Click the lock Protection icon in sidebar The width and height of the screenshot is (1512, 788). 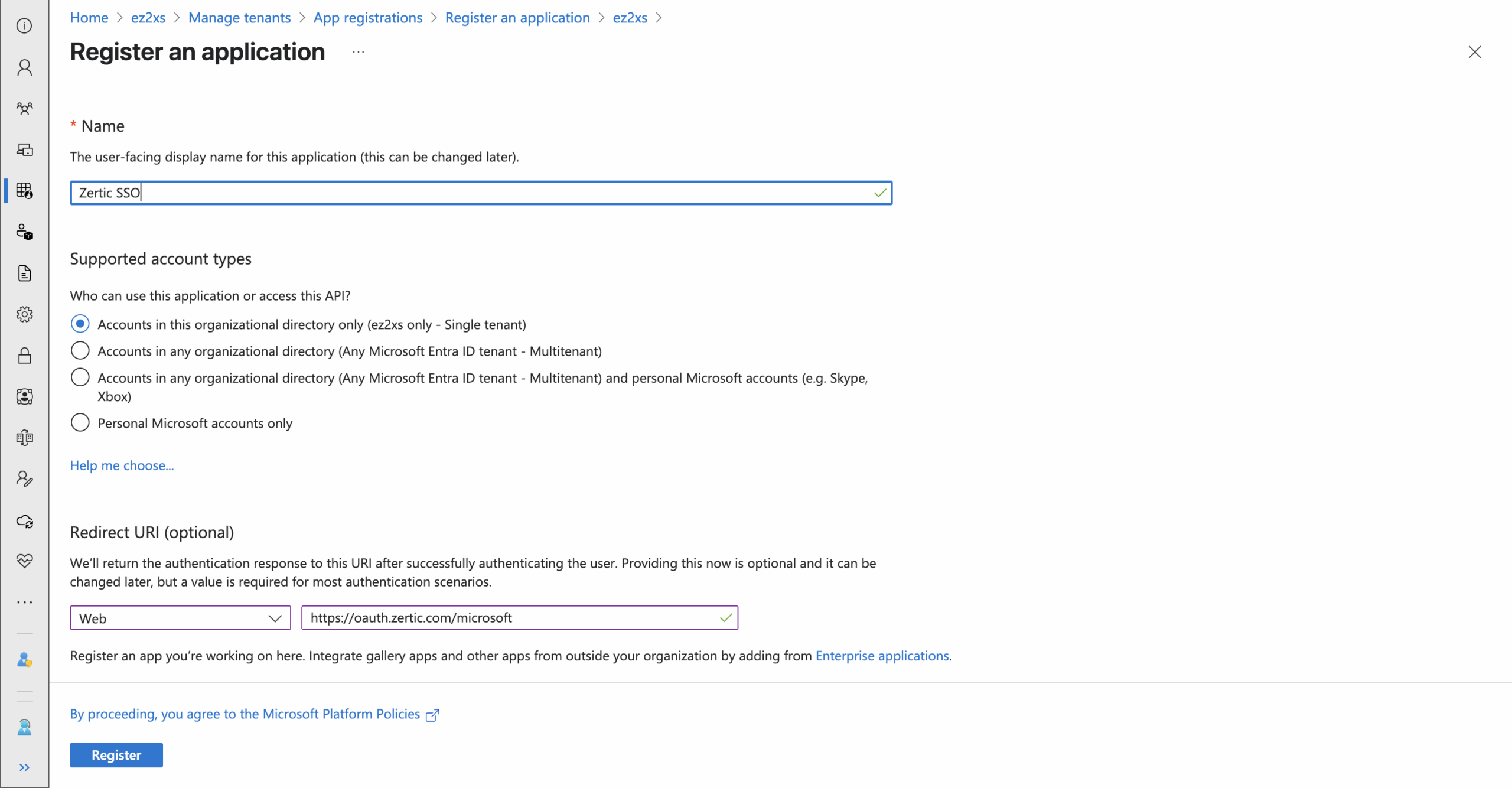[x=24, y=356]
